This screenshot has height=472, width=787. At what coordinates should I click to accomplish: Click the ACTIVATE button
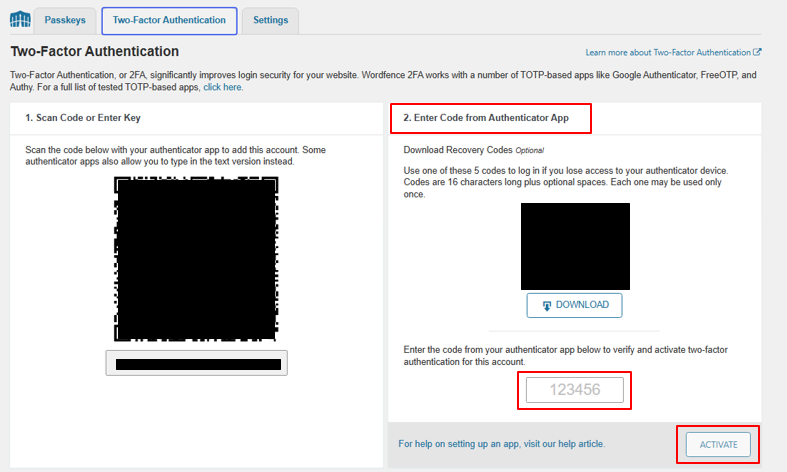pos(718,444)
